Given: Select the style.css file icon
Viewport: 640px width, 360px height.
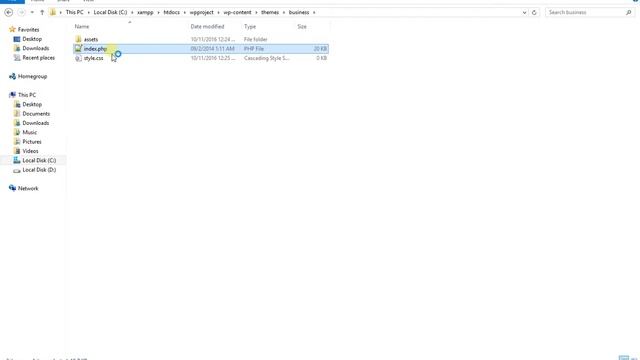Looking at the screenshot, I should pyautogui.click(x=78, y=58).
